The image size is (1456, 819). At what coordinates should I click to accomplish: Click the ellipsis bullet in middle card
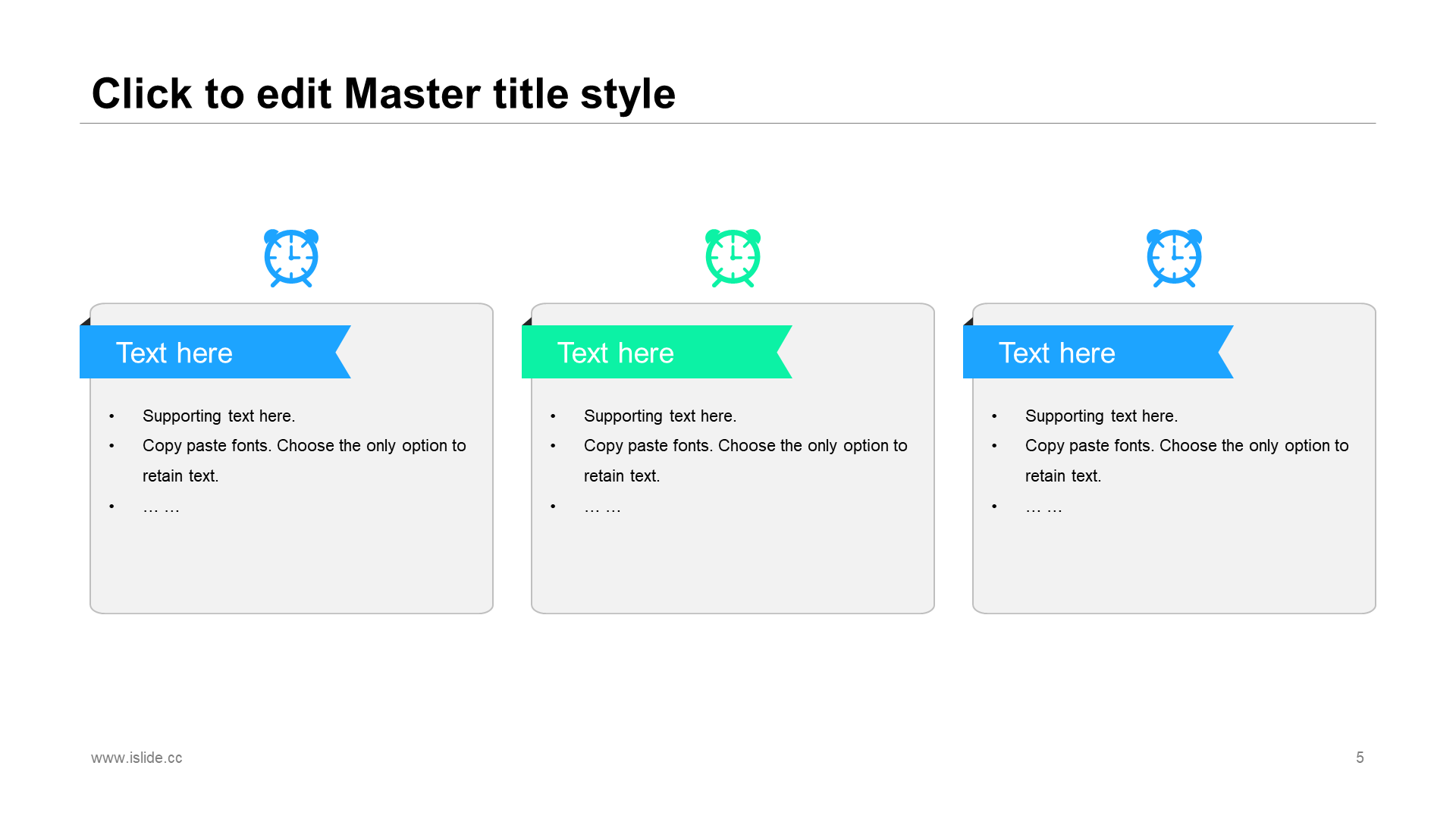[603, 507]
